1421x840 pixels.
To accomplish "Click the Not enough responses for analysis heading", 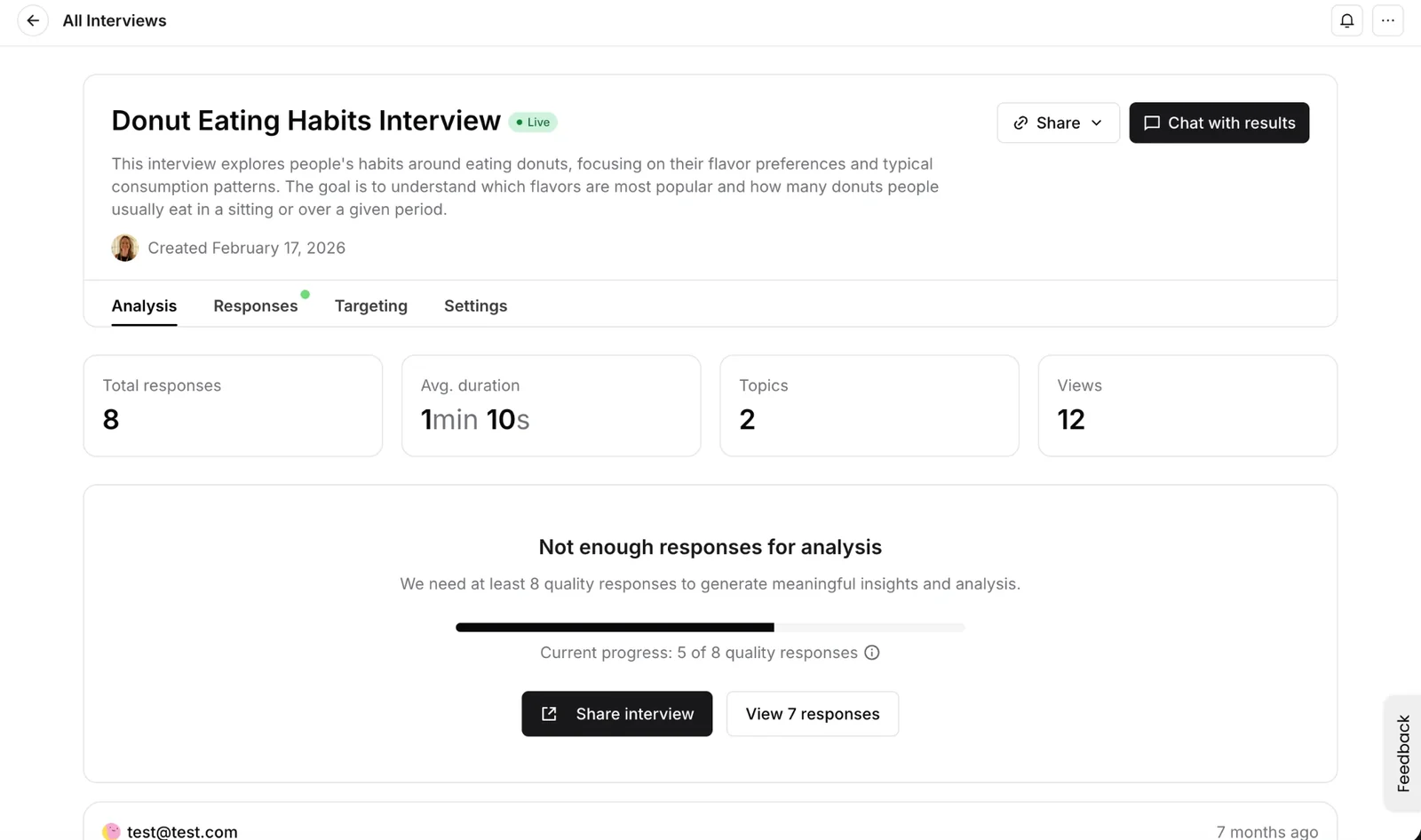I will [x=710, y=547].
